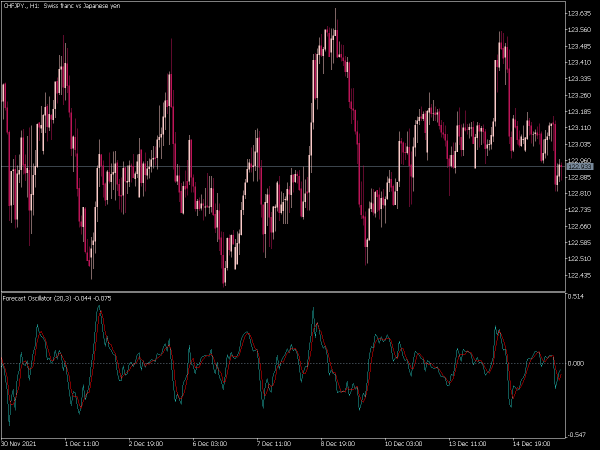Click the oscillator zero level label 0.000

pos(576,364)
